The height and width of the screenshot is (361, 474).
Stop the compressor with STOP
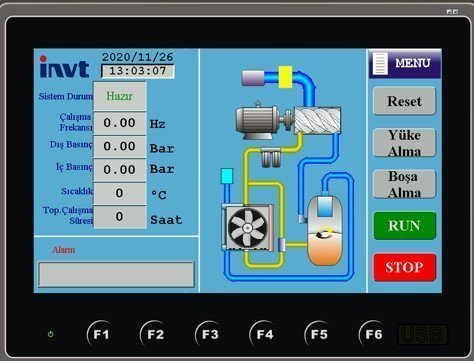(x=405, y=267)
